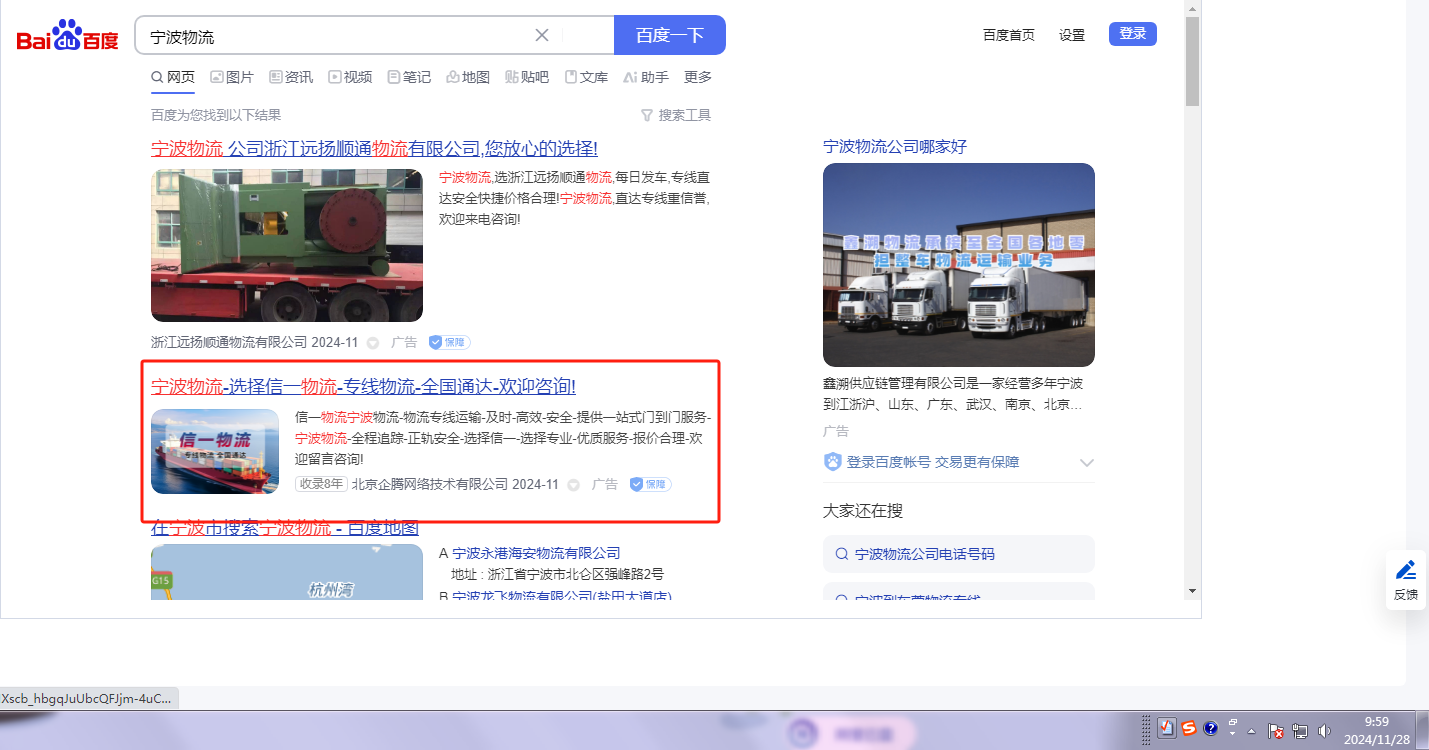Click the source name 浙江远扬顺通物流有限公司
The height and width of the screenshot is (750, 1429).
click(x=229, y=342)
